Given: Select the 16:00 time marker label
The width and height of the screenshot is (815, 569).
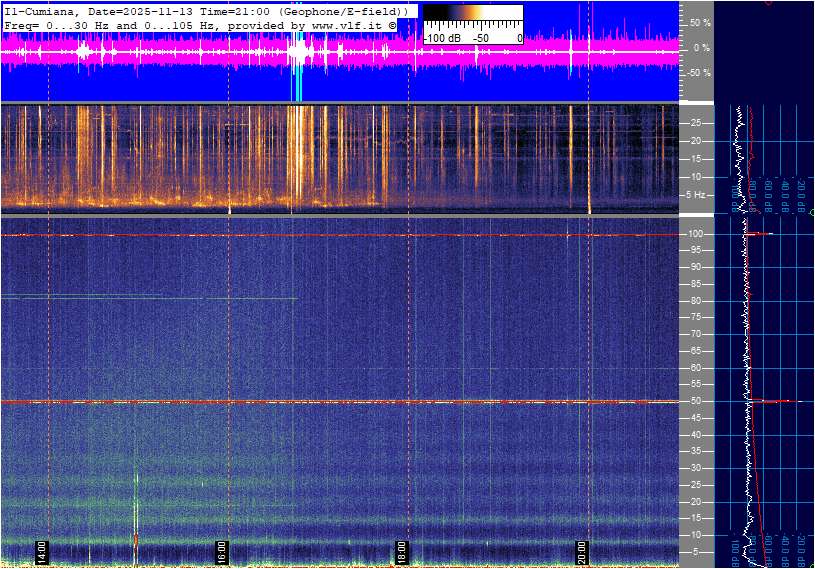Looking at the screenshot, I should (x=222, y=552).
